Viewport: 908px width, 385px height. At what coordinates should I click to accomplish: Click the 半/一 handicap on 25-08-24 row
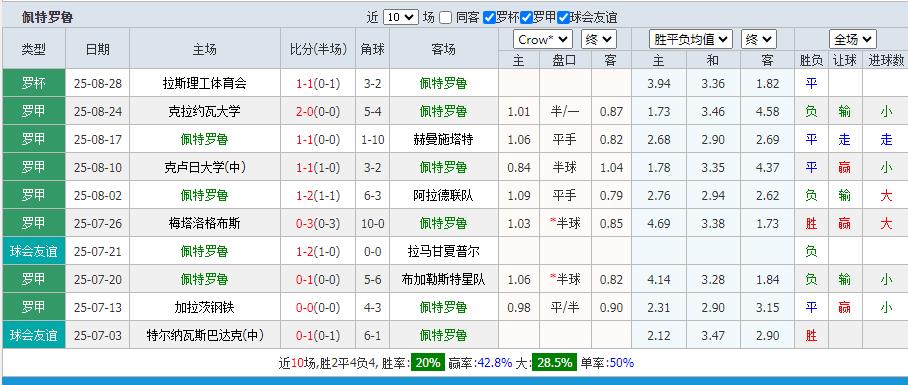coord(565,111)
